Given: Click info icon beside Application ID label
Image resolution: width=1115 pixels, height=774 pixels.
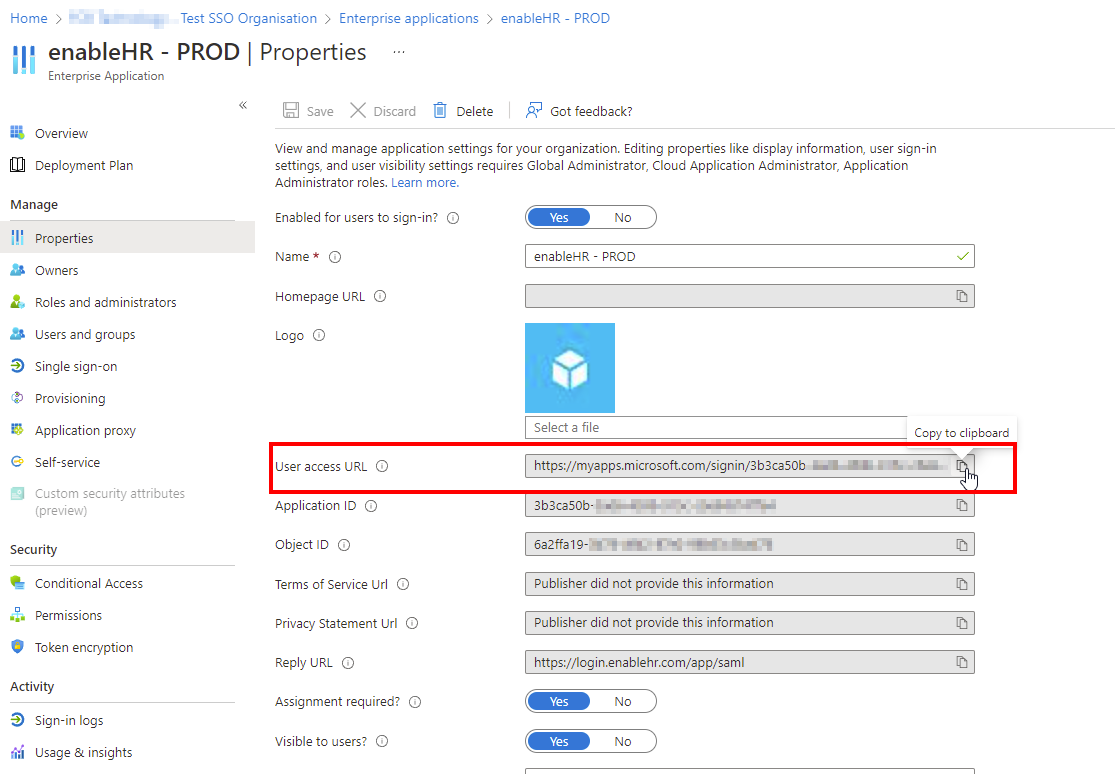Looking at the screenshot, I should click(x=370, y=506).
